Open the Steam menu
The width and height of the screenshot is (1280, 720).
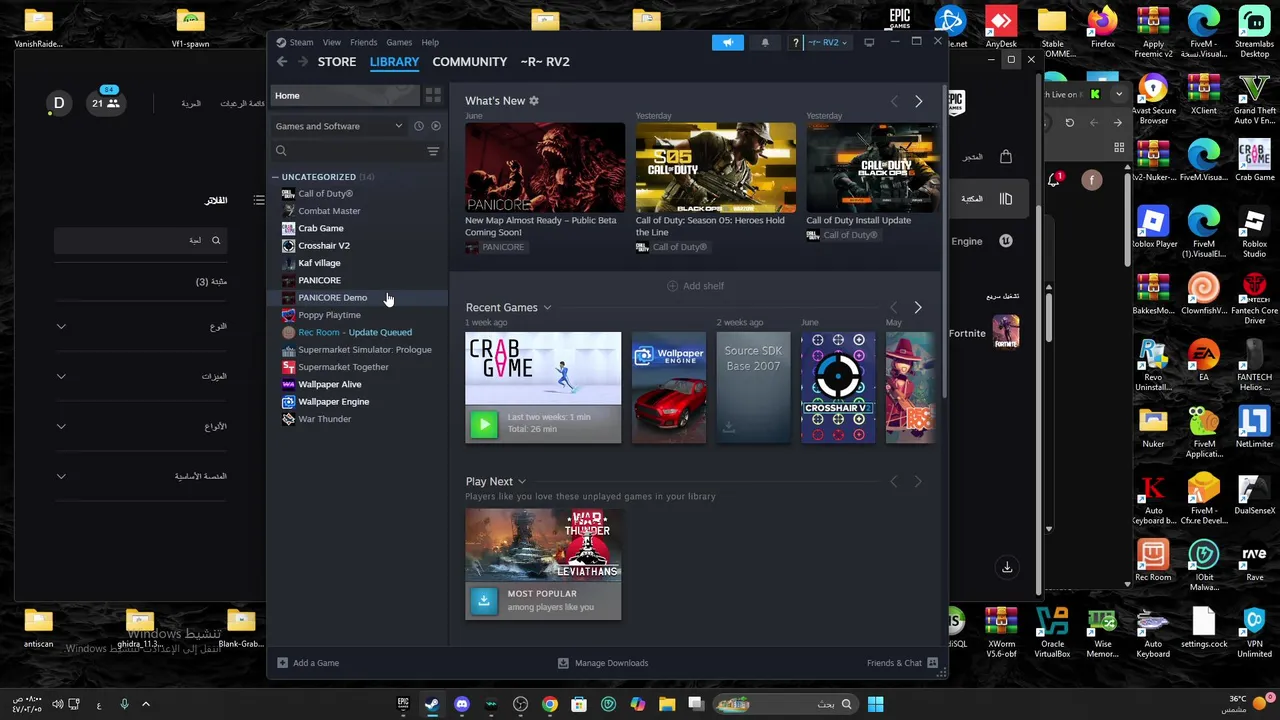click(x=301, y=42)
